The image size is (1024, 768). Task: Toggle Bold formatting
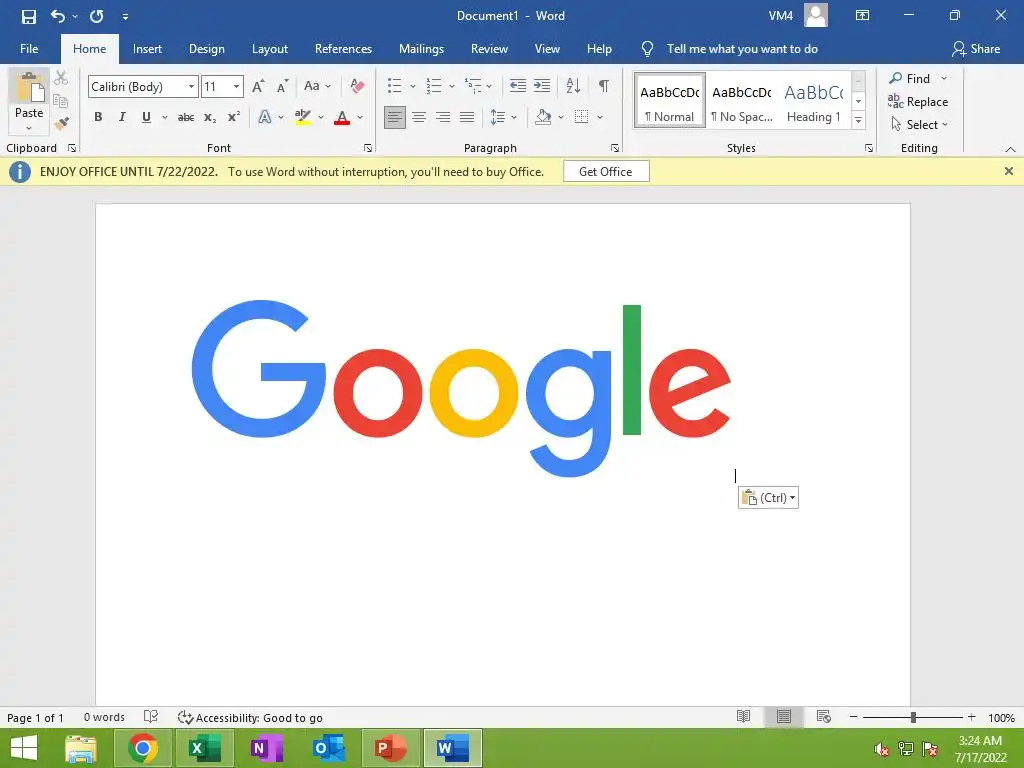pos(98,118)
